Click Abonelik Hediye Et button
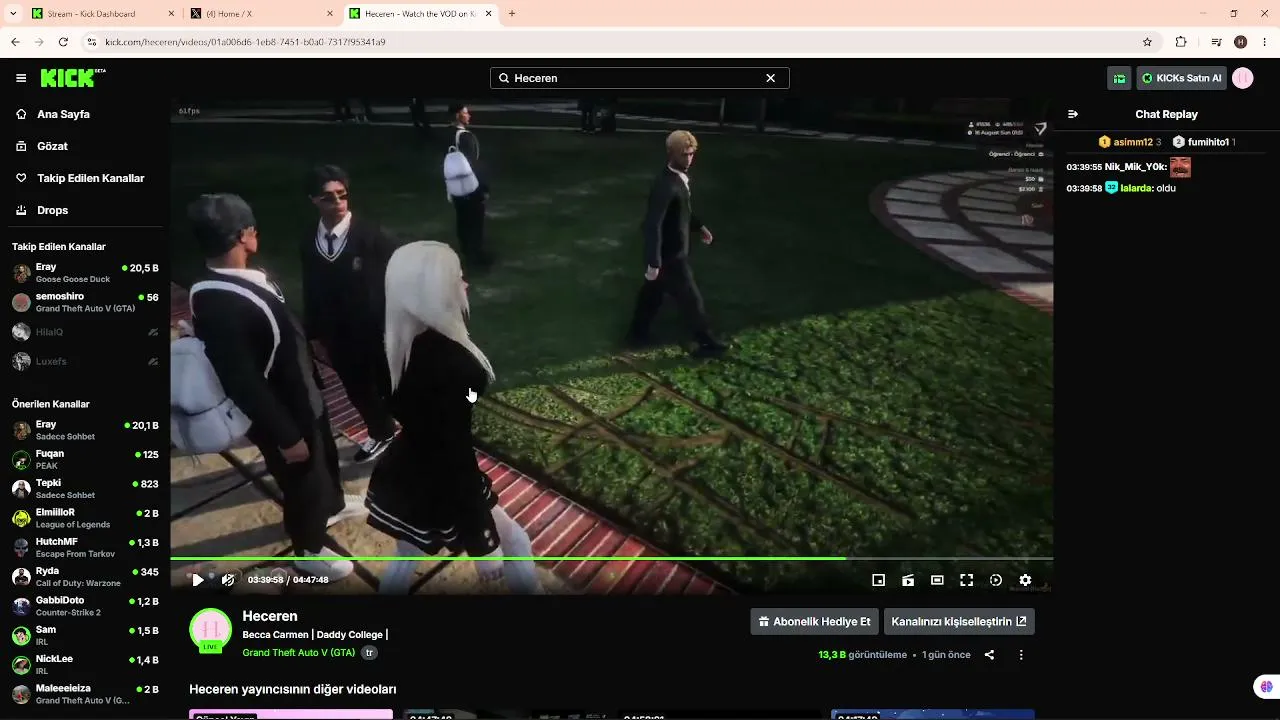The height and width of the screenshot is (720, 1280). tap(814, 622)
